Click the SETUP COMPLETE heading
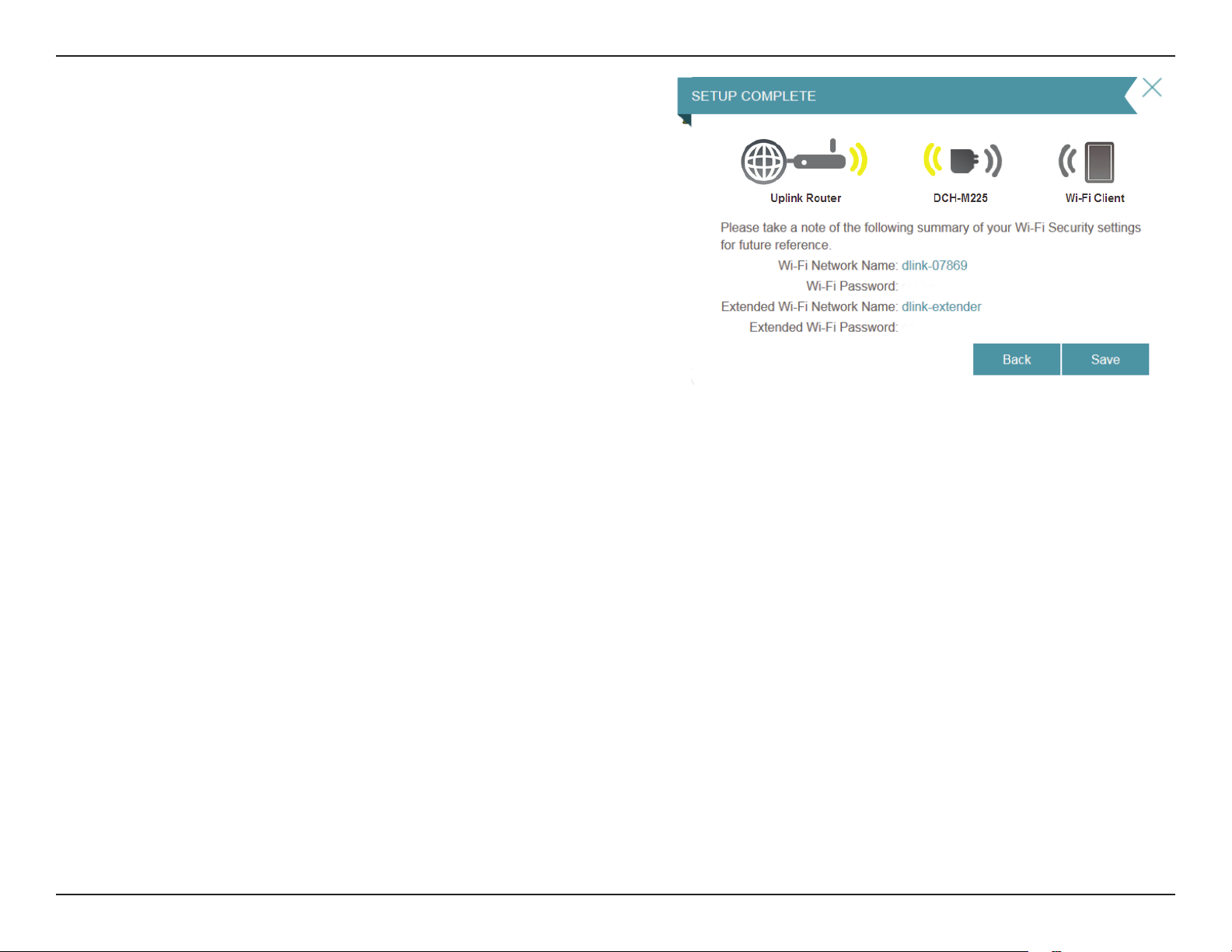Viewport: 1232px width, 952px height. [753, 96]
